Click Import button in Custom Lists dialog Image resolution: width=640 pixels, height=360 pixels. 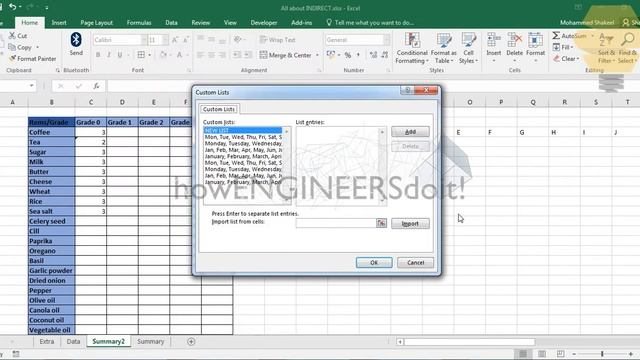tap(410, 224)
